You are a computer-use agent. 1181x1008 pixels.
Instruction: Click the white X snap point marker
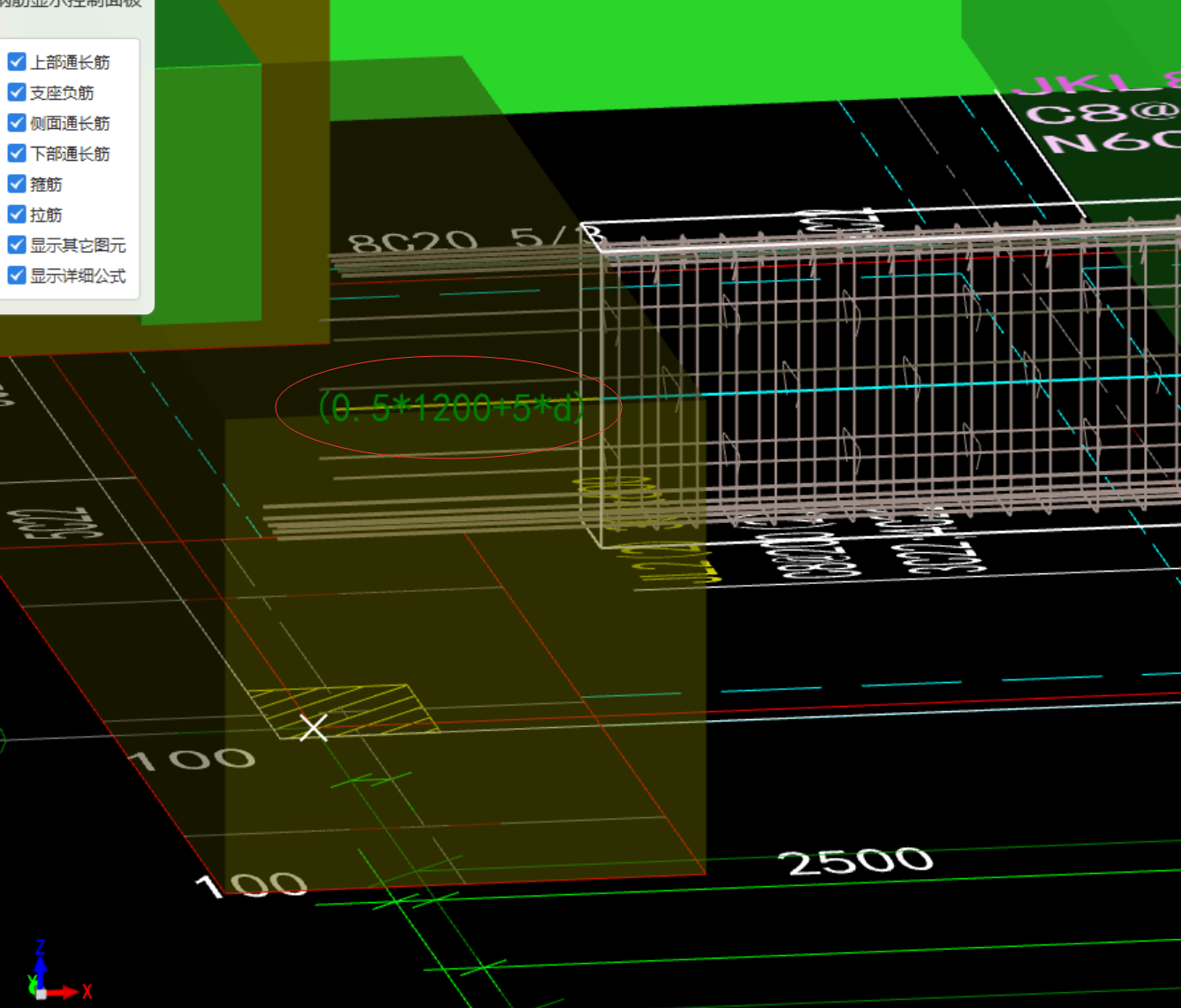313,727
